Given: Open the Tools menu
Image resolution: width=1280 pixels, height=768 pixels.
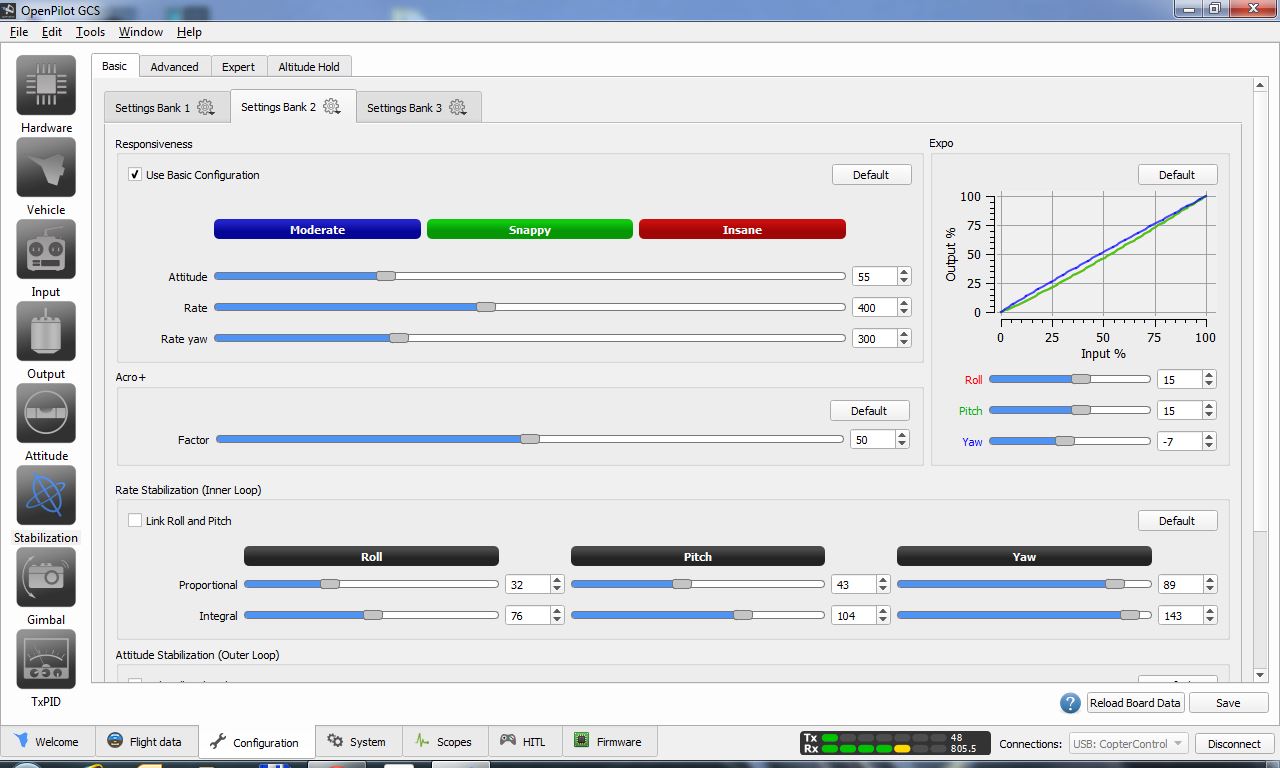Looking at the screenshot, I should click(x=90, y=32).
